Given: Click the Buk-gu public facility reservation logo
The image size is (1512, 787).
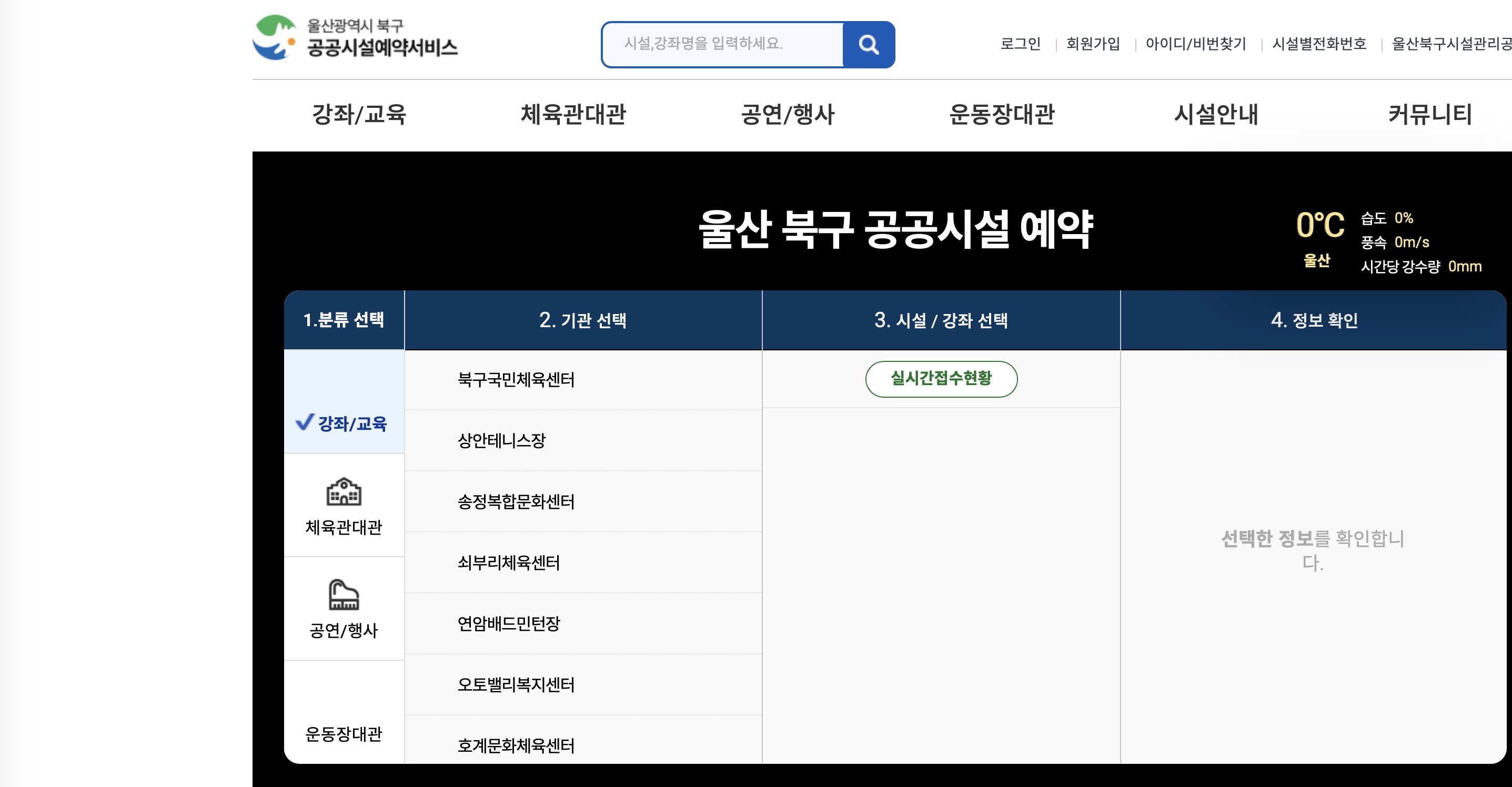Looking at the screenshot, I should pos(355,37).
